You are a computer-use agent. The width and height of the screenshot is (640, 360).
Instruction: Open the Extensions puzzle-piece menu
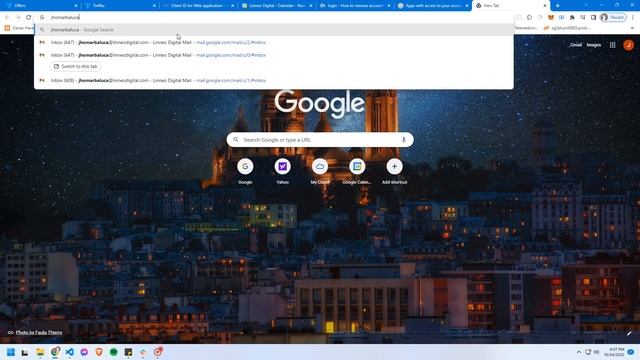click(x=572, y=18)
